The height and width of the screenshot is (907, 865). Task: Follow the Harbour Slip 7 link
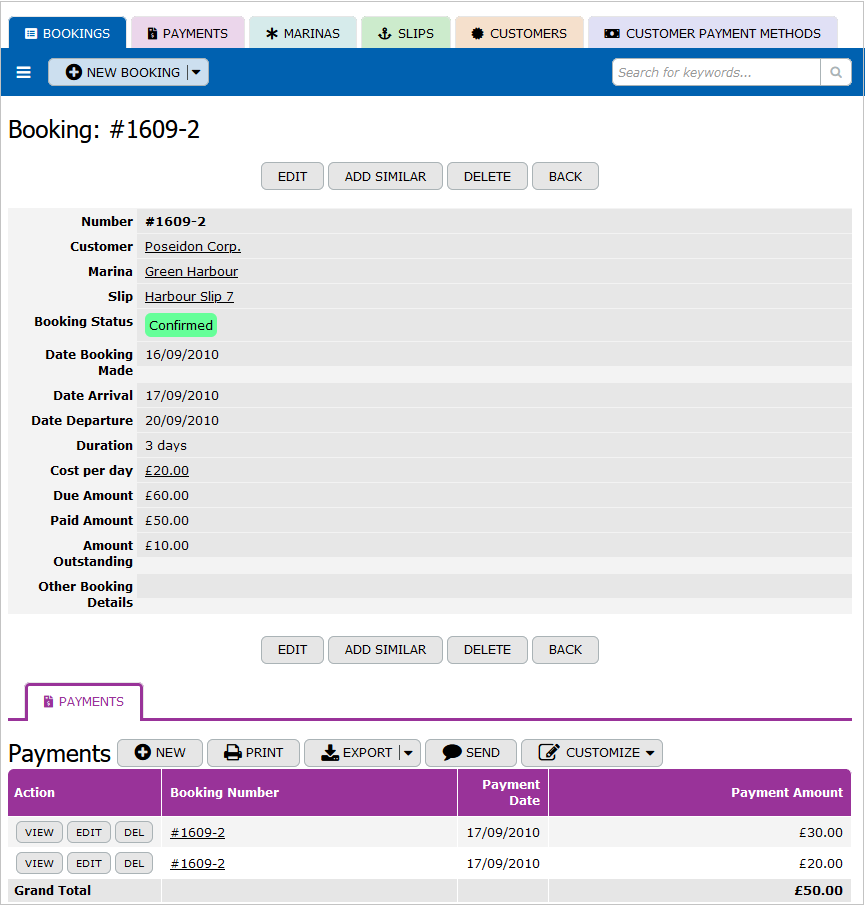click(x=189, y=297)
